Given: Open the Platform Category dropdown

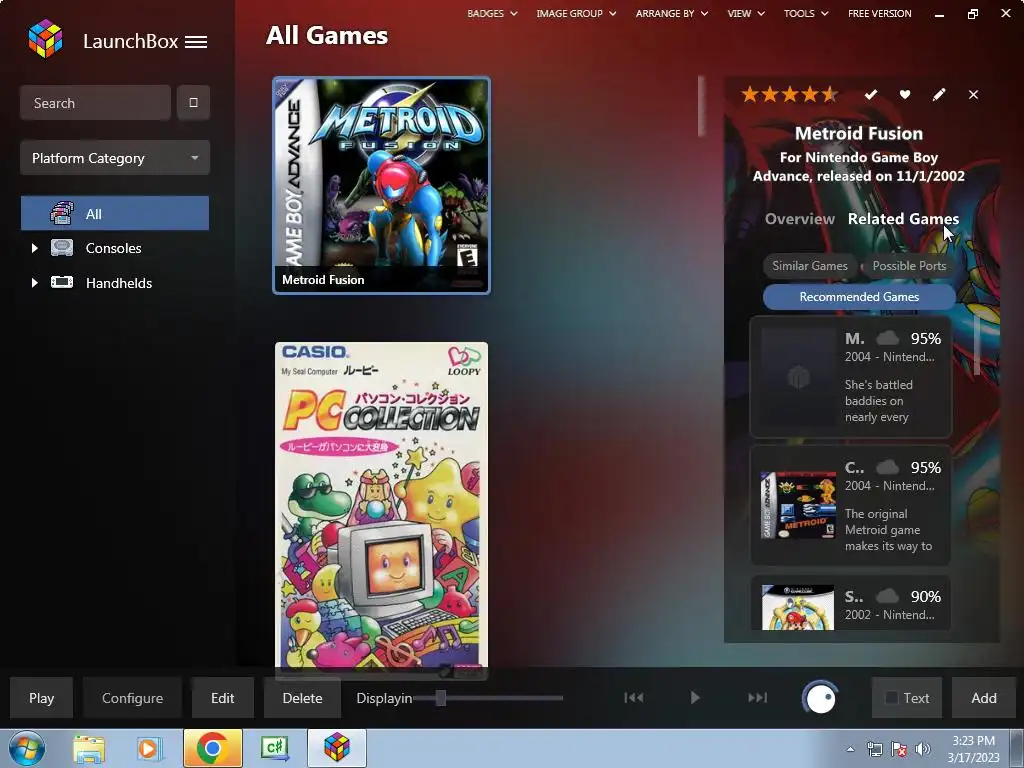Looking at the screenshot, I should pos(115,158).
